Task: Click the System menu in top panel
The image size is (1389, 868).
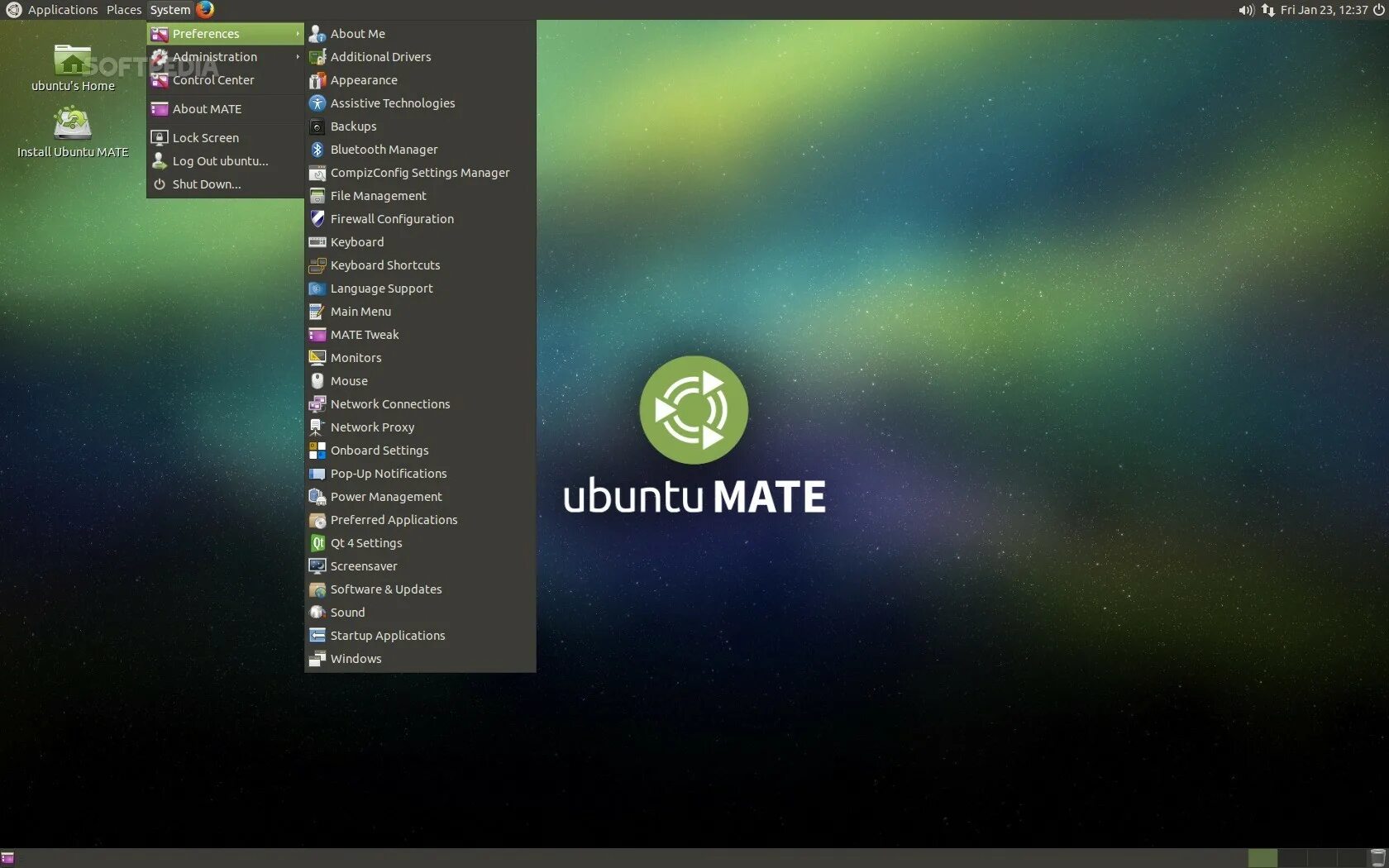Action: [170, 10]
